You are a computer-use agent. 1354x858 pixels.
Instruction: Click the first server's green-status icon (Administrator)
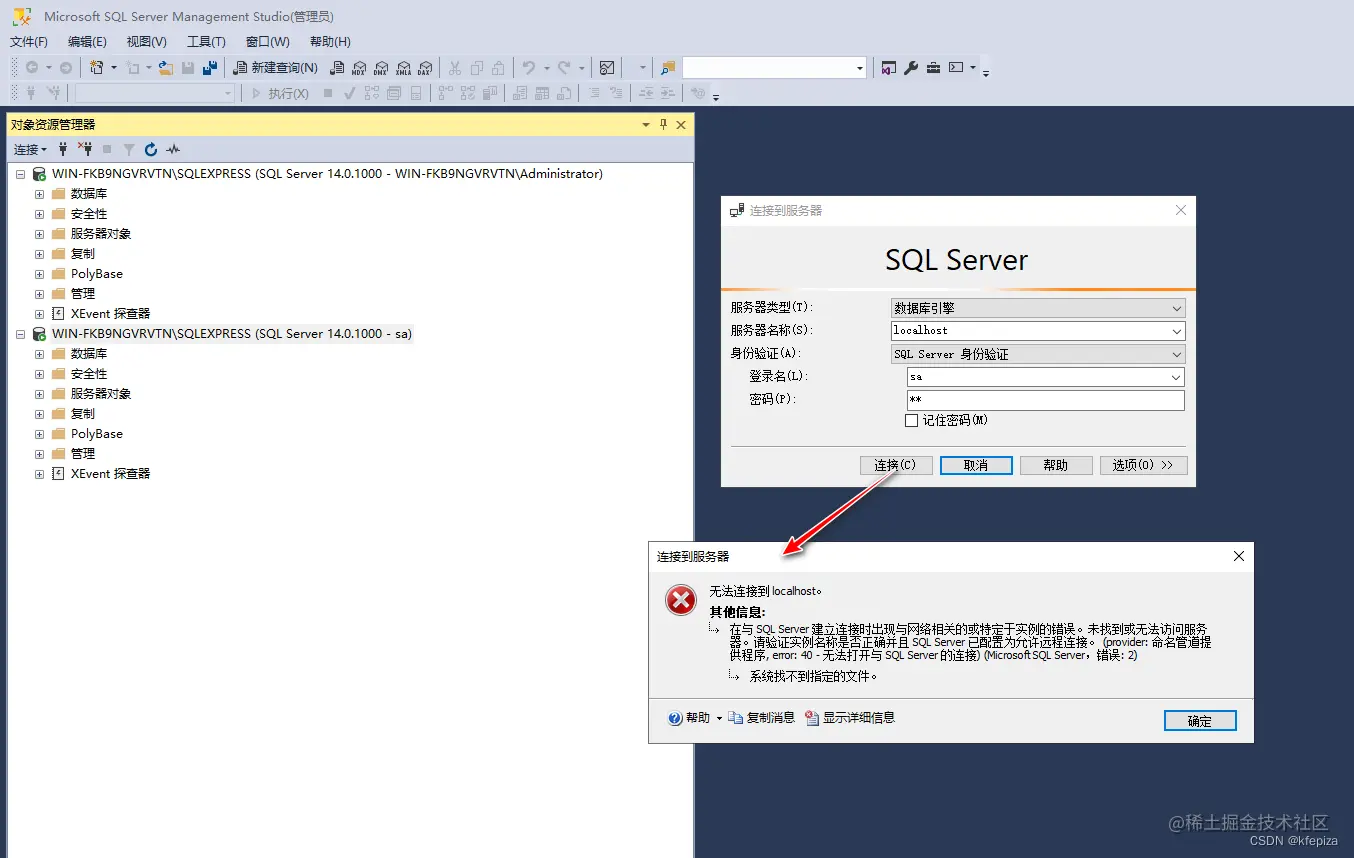click(x=39, y=174)
